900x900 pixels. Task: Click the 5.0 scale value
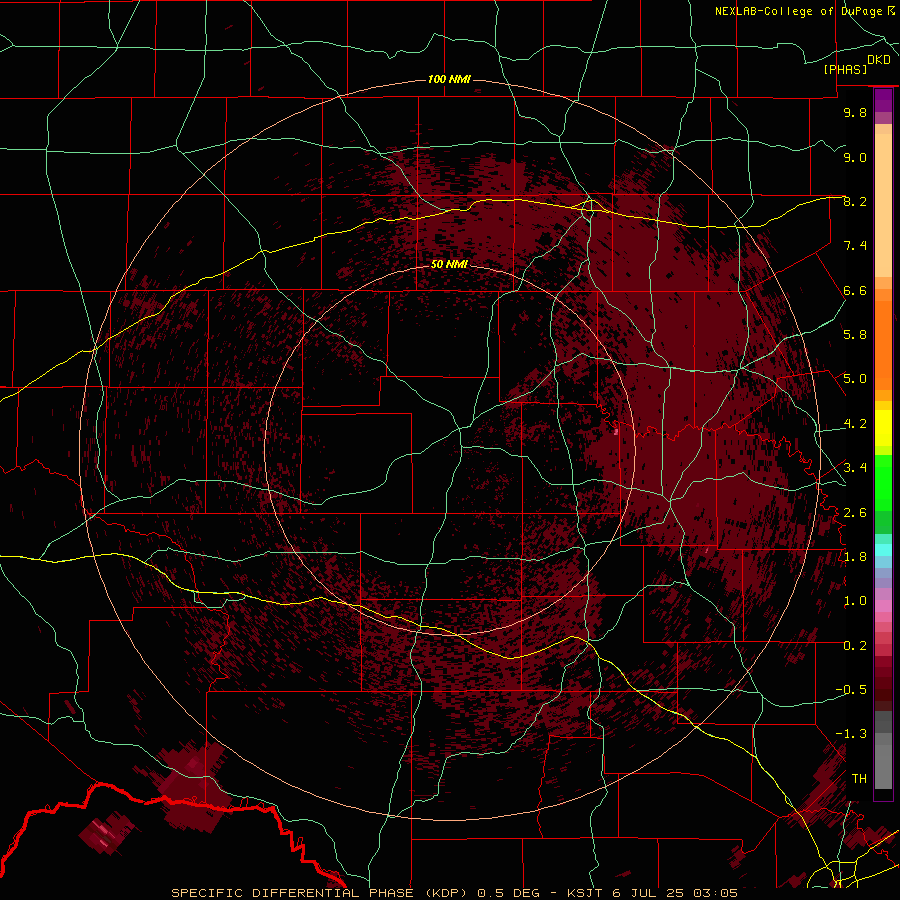tap(855, 379)
